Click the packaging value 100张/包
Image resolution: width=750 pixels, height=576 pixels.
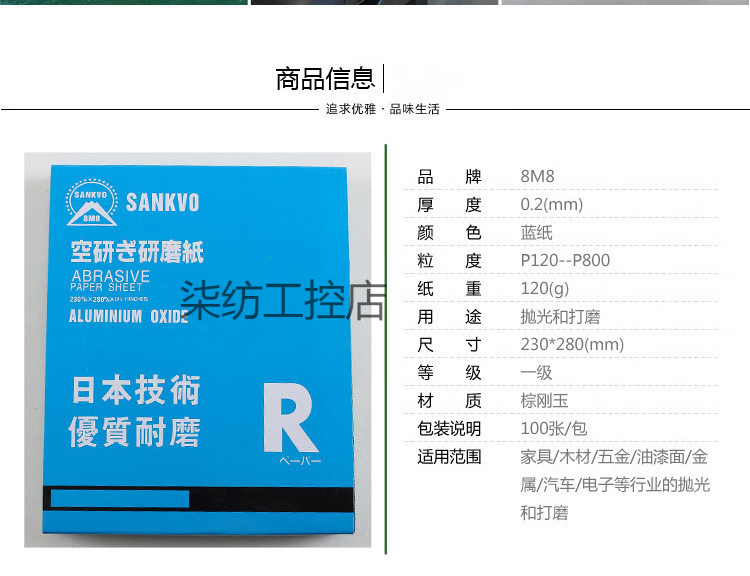coord(553,428)
